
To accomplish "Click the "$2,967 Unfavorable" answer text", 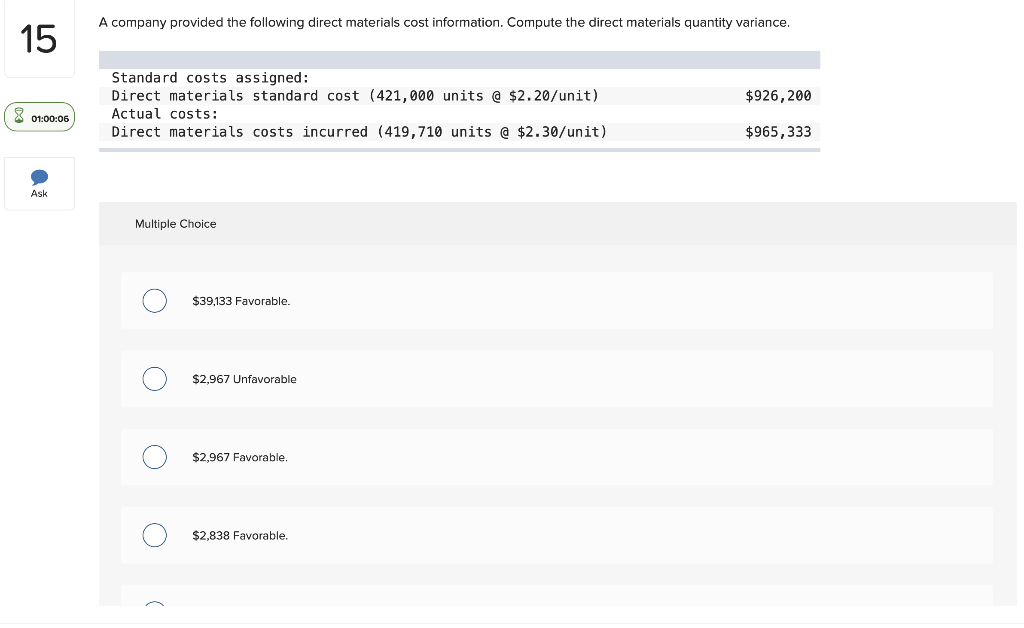I will [244, 379].
